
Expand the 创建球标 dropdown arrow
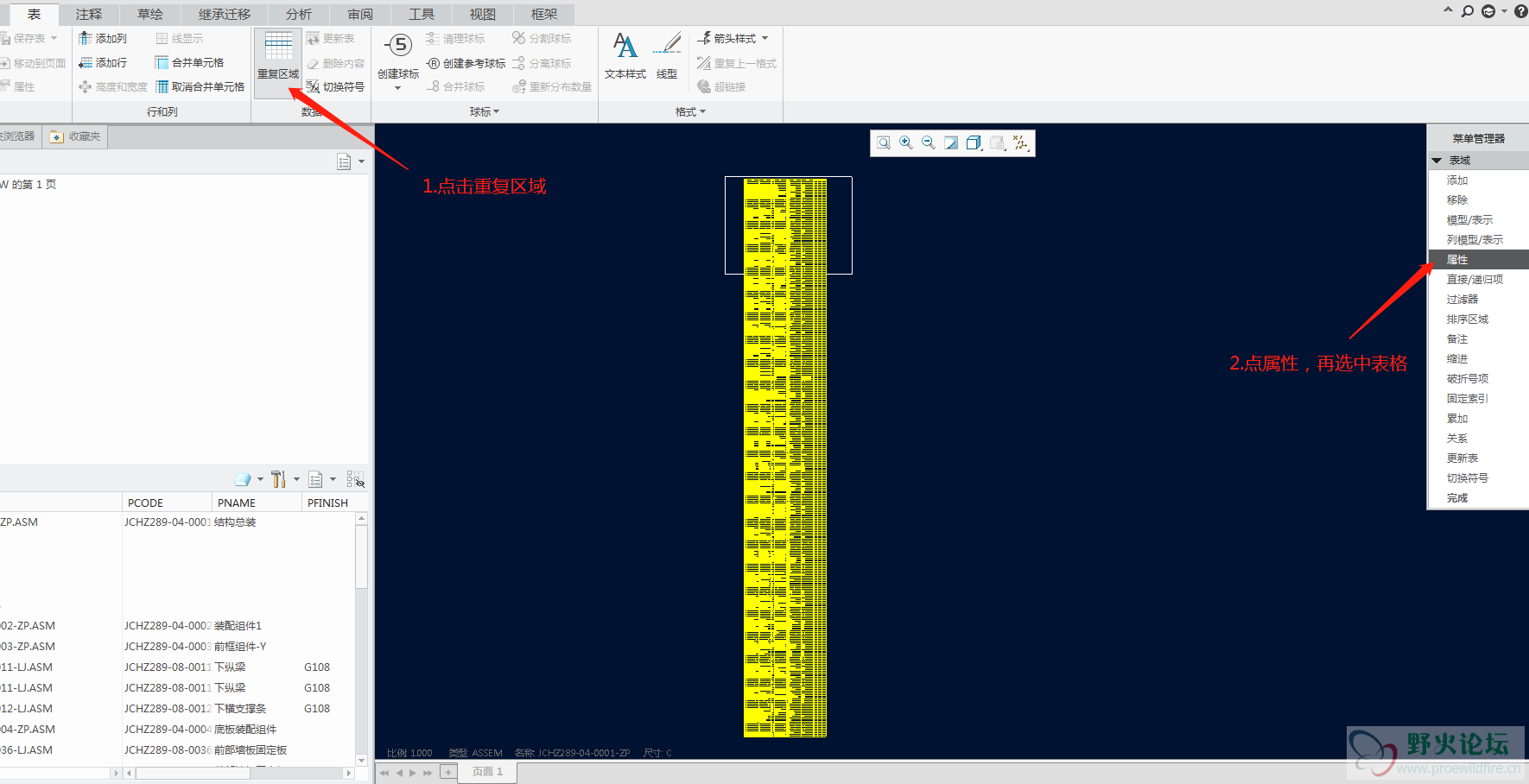click(x=398, y=88)
